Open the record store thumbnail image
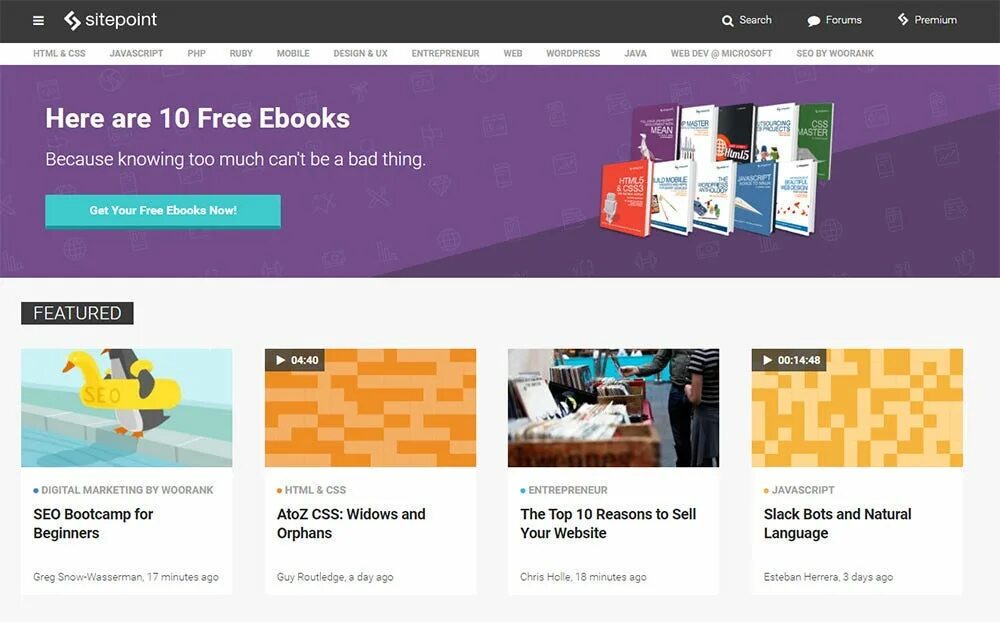This screenshot has width=1000, height=622. 614,408
